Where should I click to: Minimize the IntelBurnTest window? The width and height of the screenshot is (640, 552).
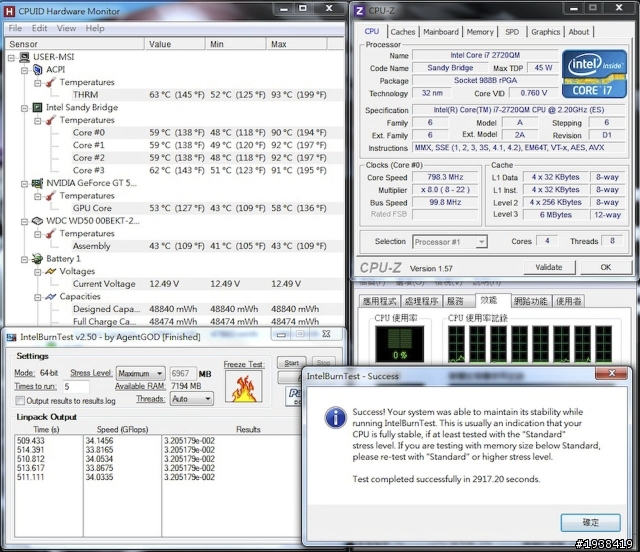coord(281,335)
